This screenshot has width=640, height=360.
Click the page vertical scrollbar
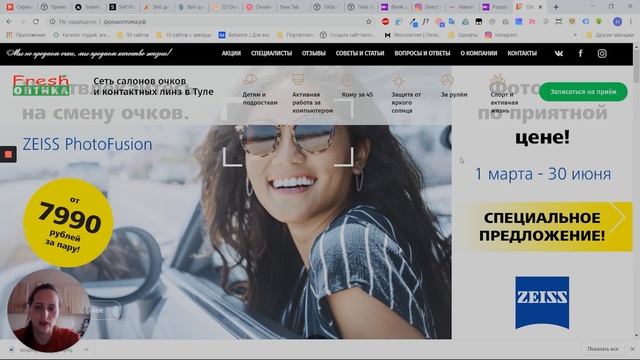pyautogui.click(x=636, y=192)
